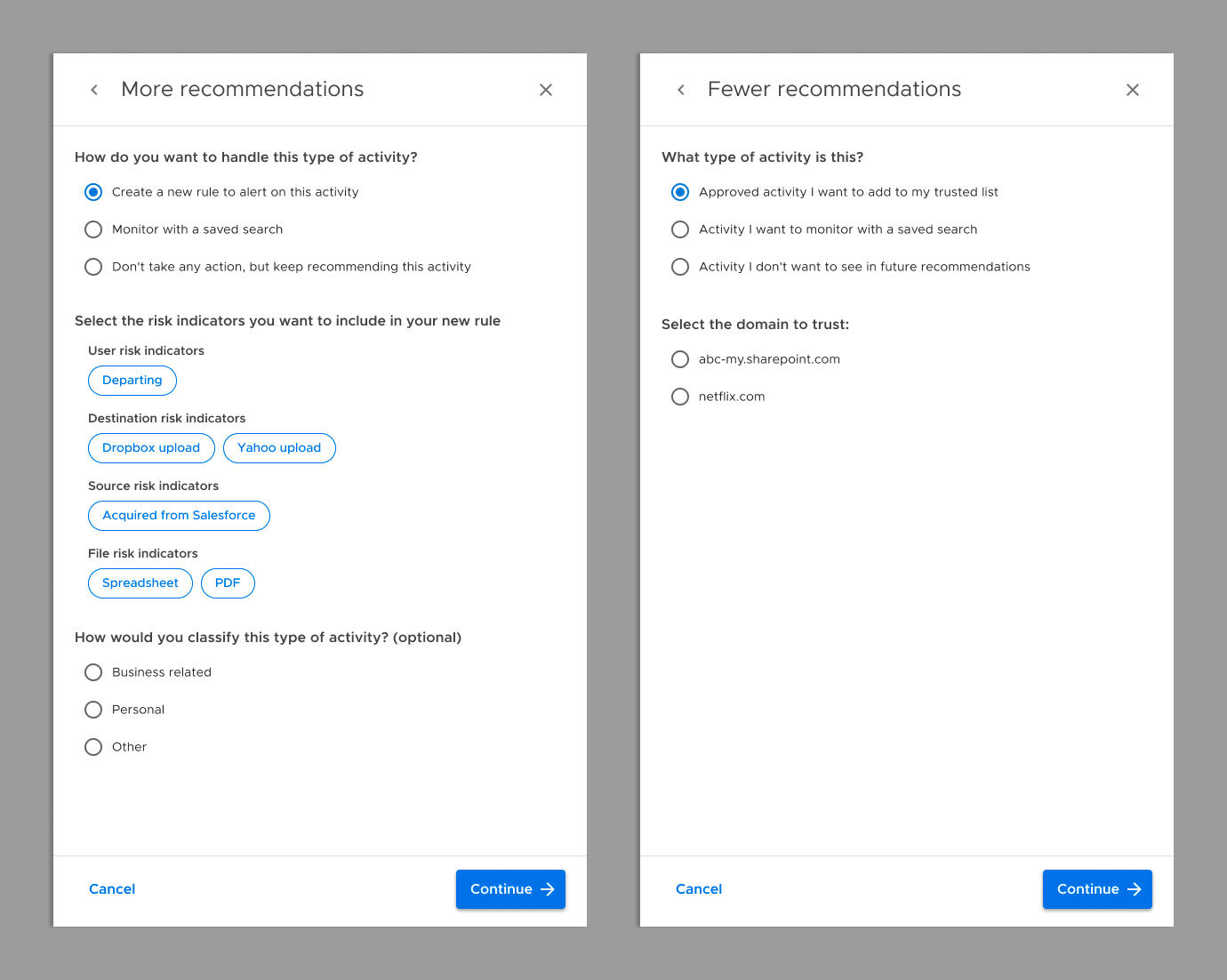Toggle Acquired from Salesforce chip

click(179, 516)
